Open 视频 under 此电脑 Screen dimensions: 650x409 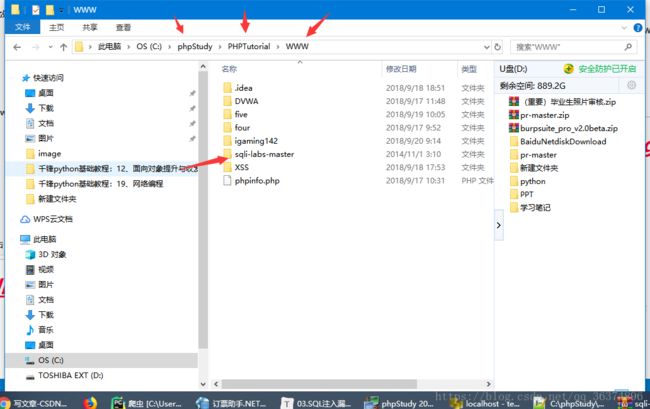46,270
